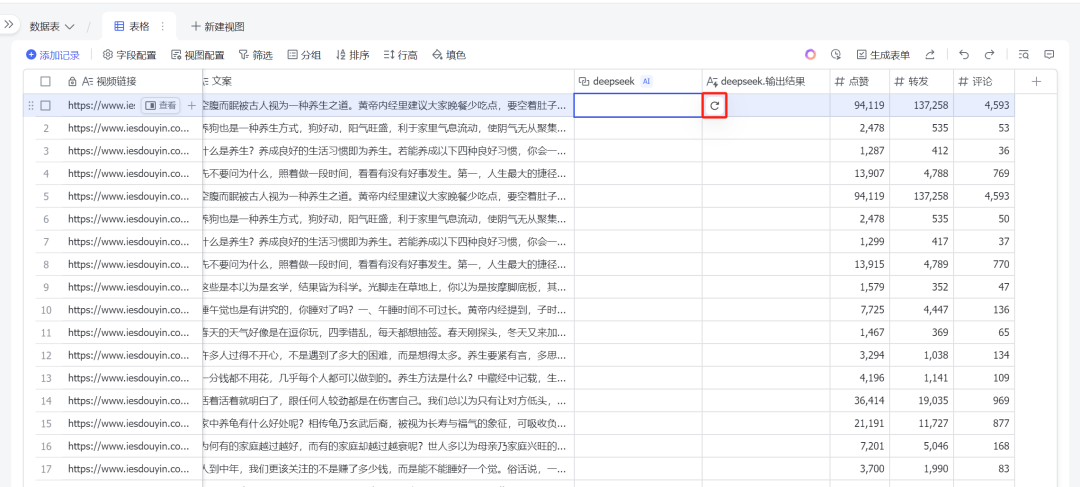Screen dimensions: 1080x487
Task: Open the video link in row 17
Action: tap(128, 469)
